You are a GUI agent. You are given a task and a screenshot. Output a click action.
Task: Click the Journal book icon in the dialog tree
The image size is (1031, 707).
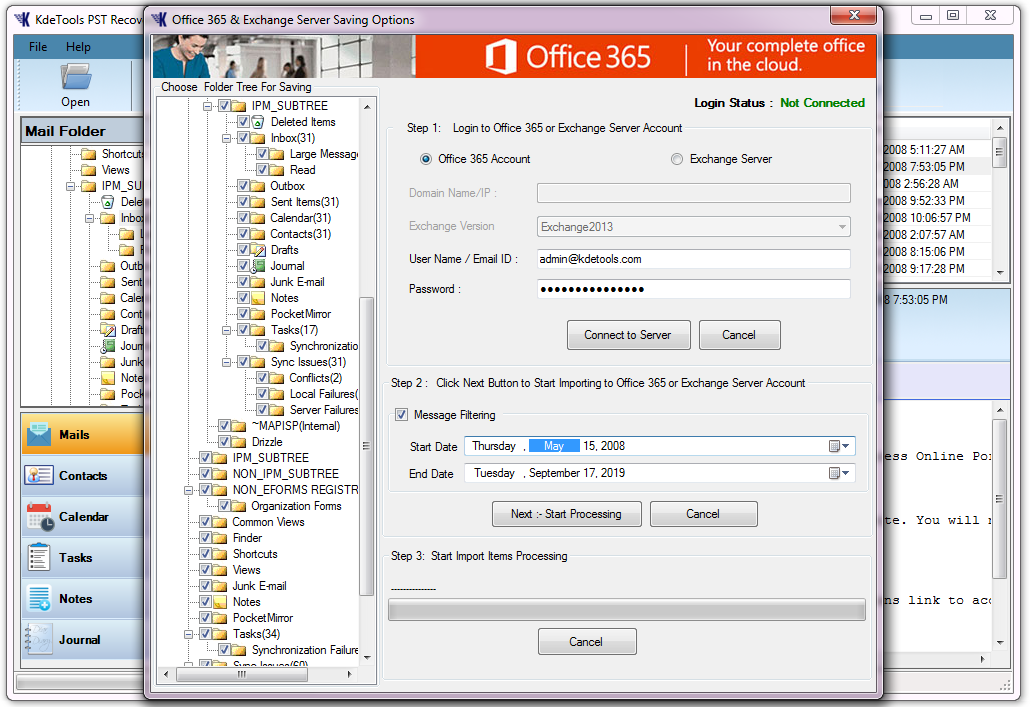point(258,266)
